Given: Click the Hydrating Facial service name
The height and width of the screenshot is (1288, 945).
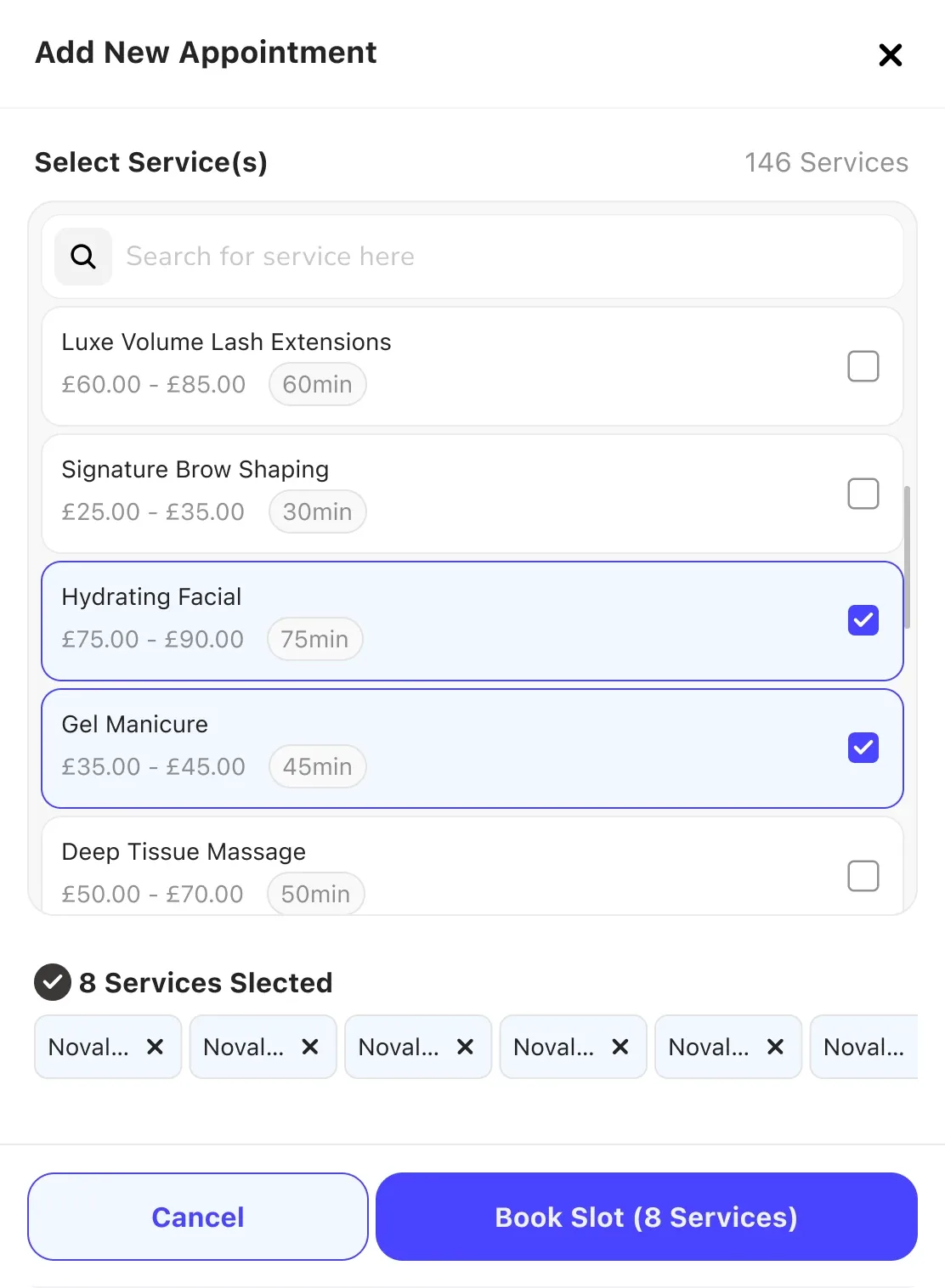Looking at the screenshot, I should pos(151,596).
